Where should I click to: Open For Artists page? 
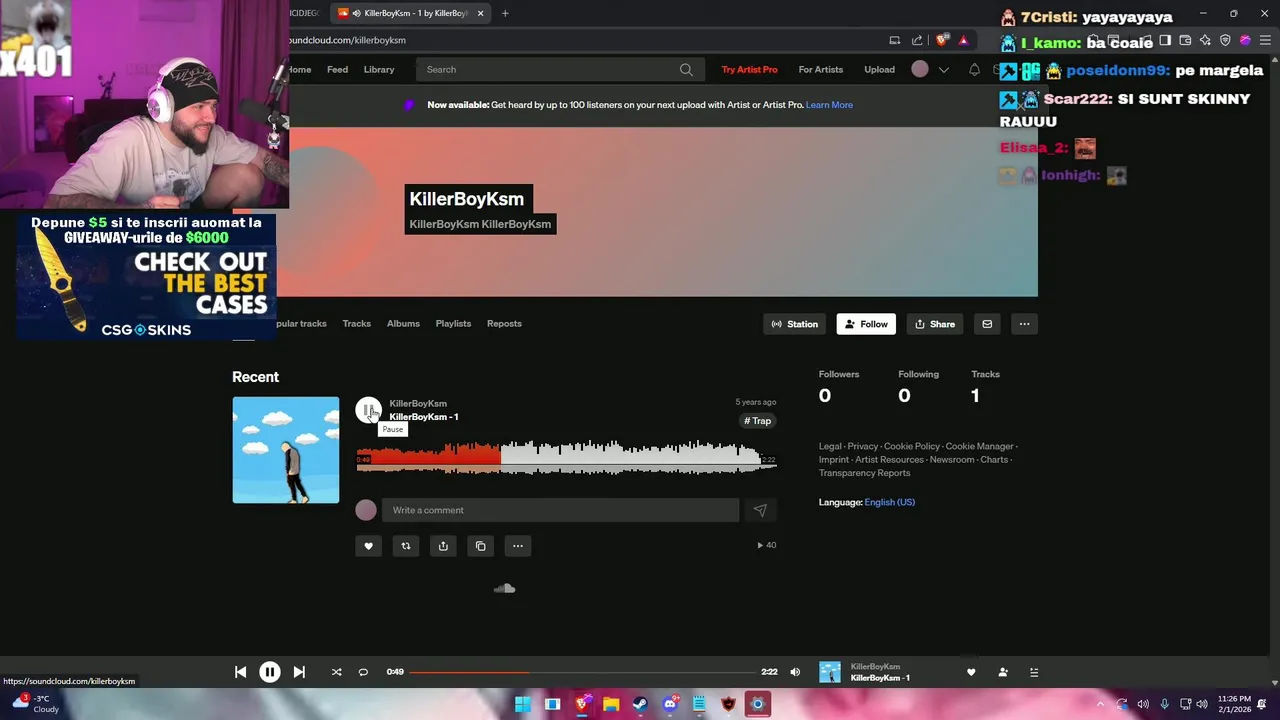tap(821, 69)
